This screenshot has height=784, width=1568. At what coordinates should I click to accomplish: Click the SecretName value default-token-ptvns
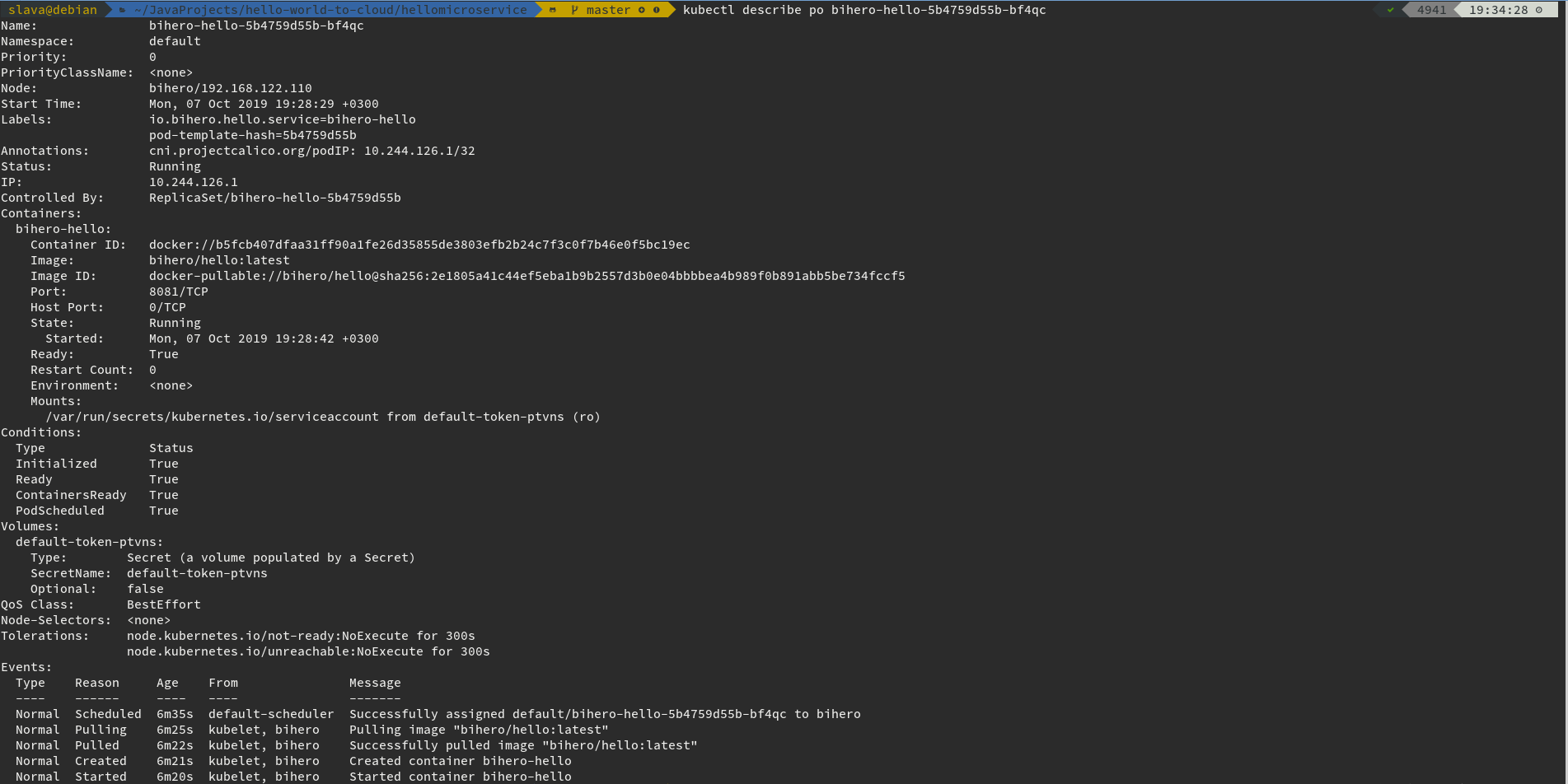(x=197, y=573)
